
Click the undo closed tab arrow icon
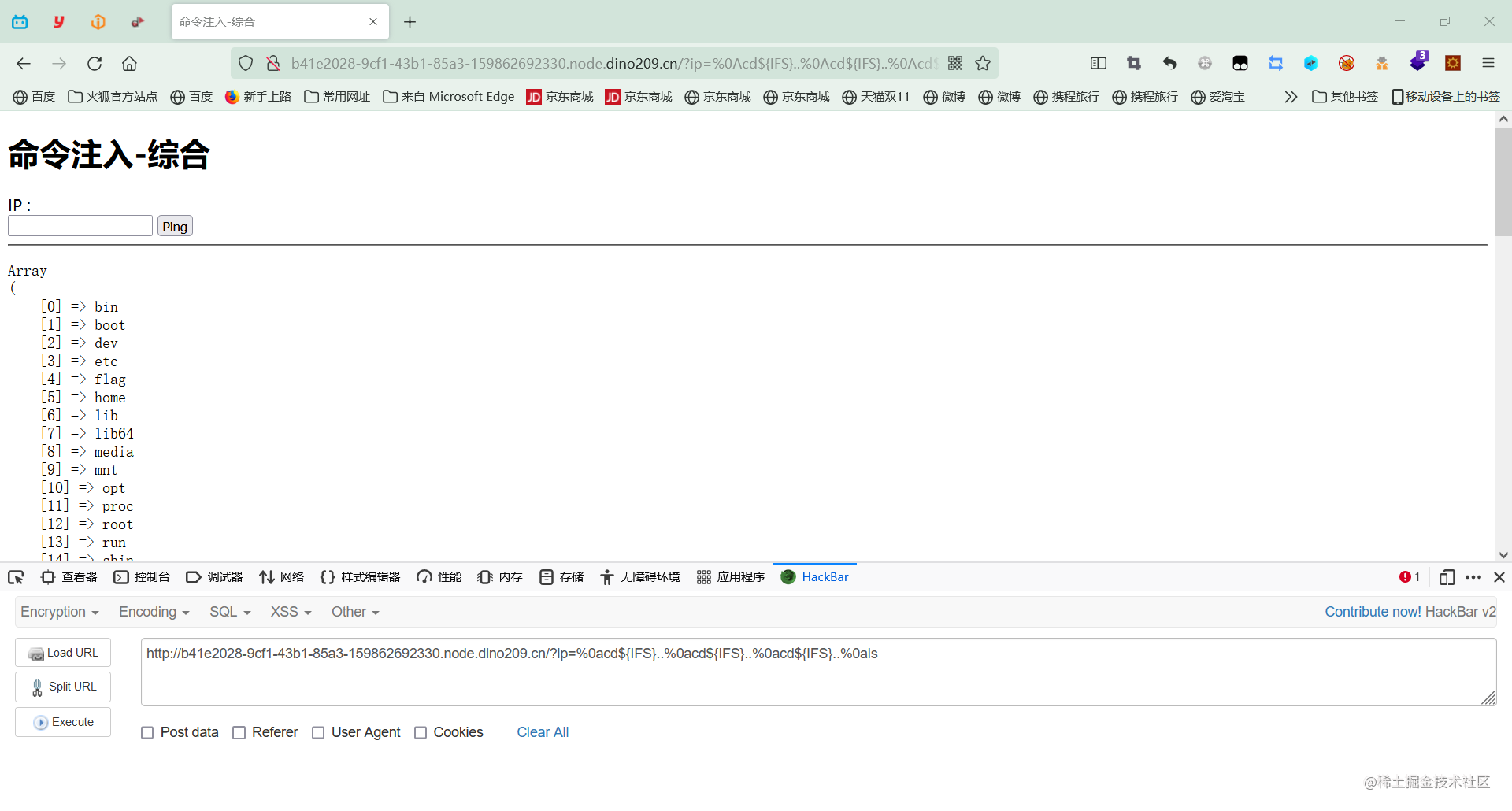1169,64
